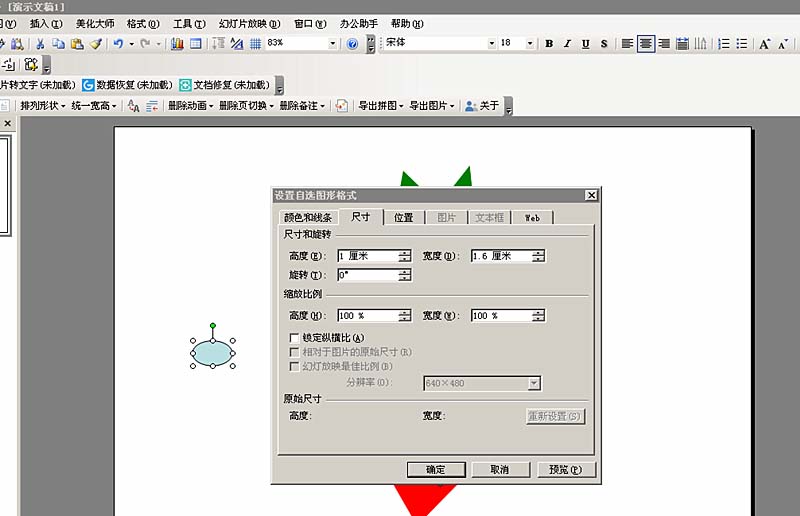Open 美化大师 menu
800x516 pixels.
[x=95, y=23]
